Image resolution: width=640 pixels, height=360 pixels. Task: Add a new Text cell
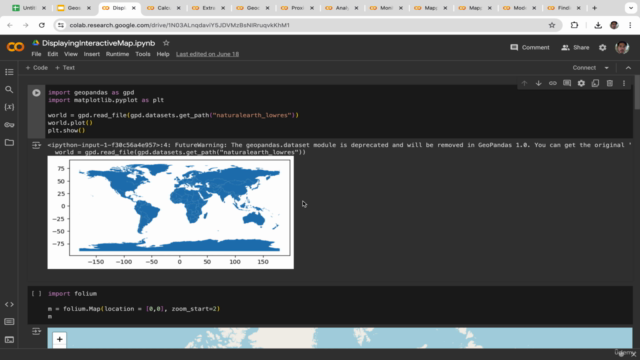click(x=65, y=68)
